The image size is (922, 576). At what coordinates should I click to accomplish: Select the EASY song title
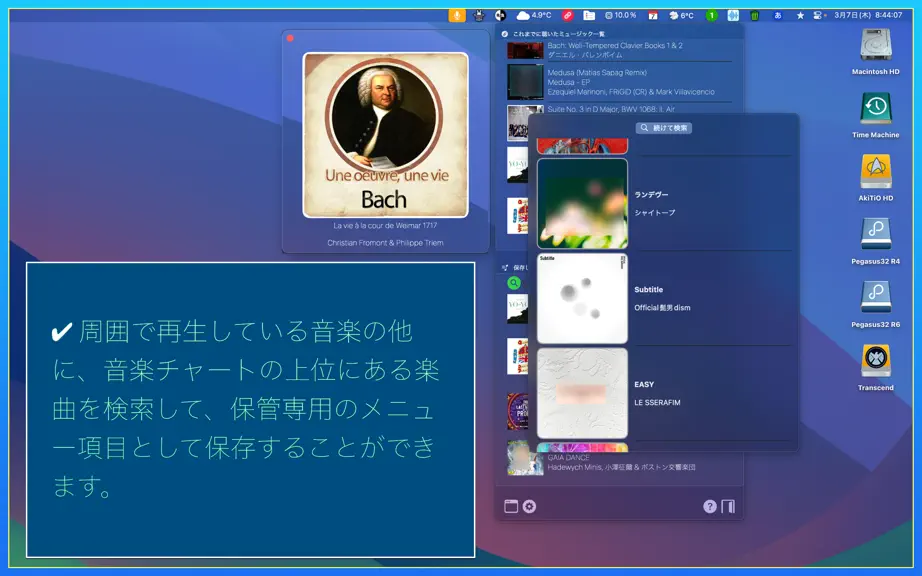644,384
